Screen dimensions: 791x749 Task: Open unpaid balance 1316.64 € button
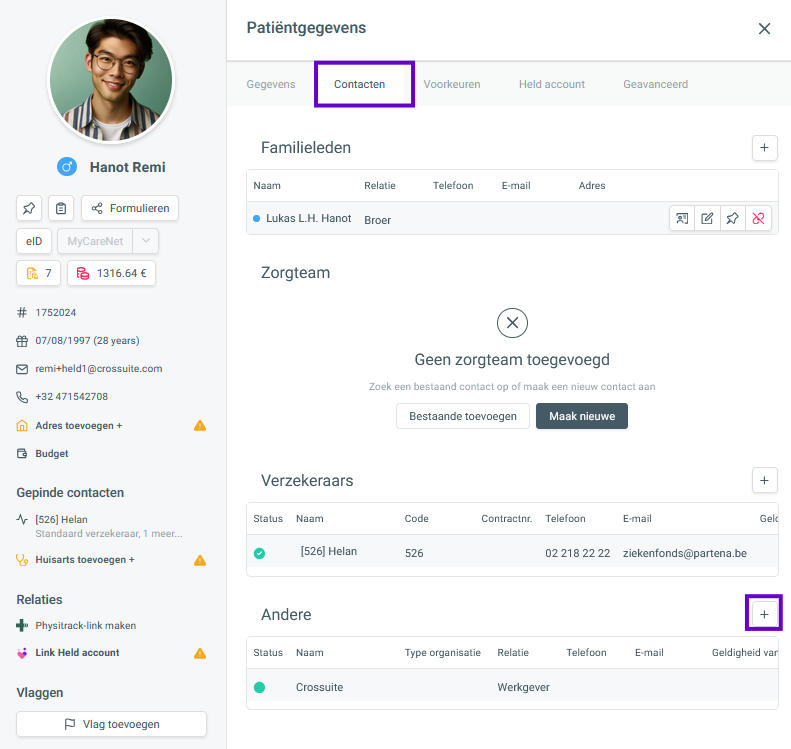coord(111,273)
